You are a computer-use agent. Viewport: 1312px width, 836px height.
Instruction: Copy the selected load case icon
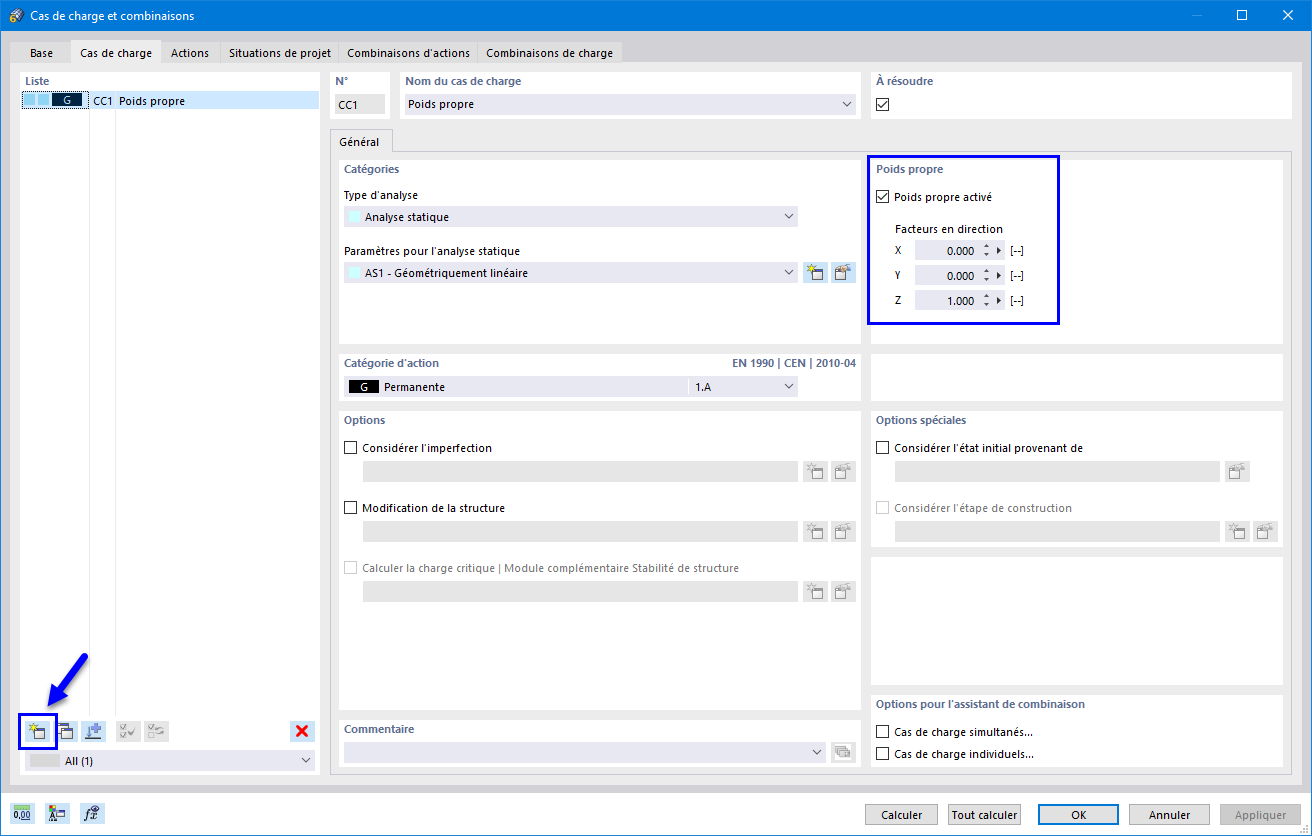pos(66,731)
